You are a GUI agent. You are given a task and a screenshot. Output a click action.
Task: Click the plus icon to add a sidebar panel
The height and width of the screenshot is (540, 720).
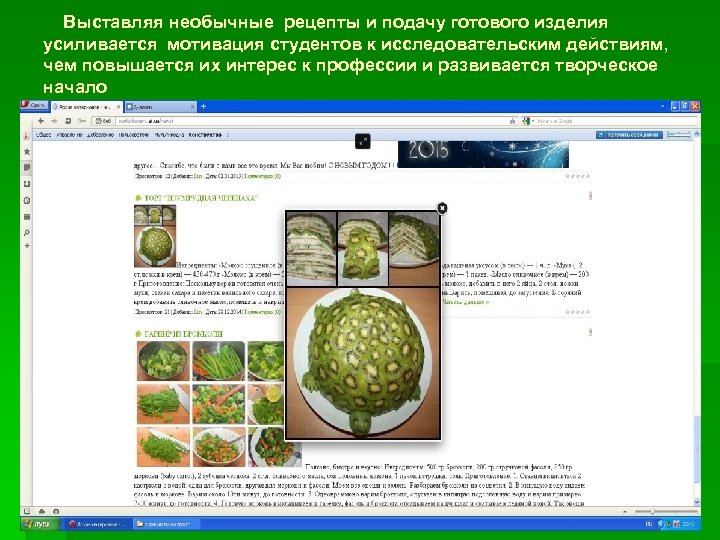pyautogui.click(x=27, y=246)
